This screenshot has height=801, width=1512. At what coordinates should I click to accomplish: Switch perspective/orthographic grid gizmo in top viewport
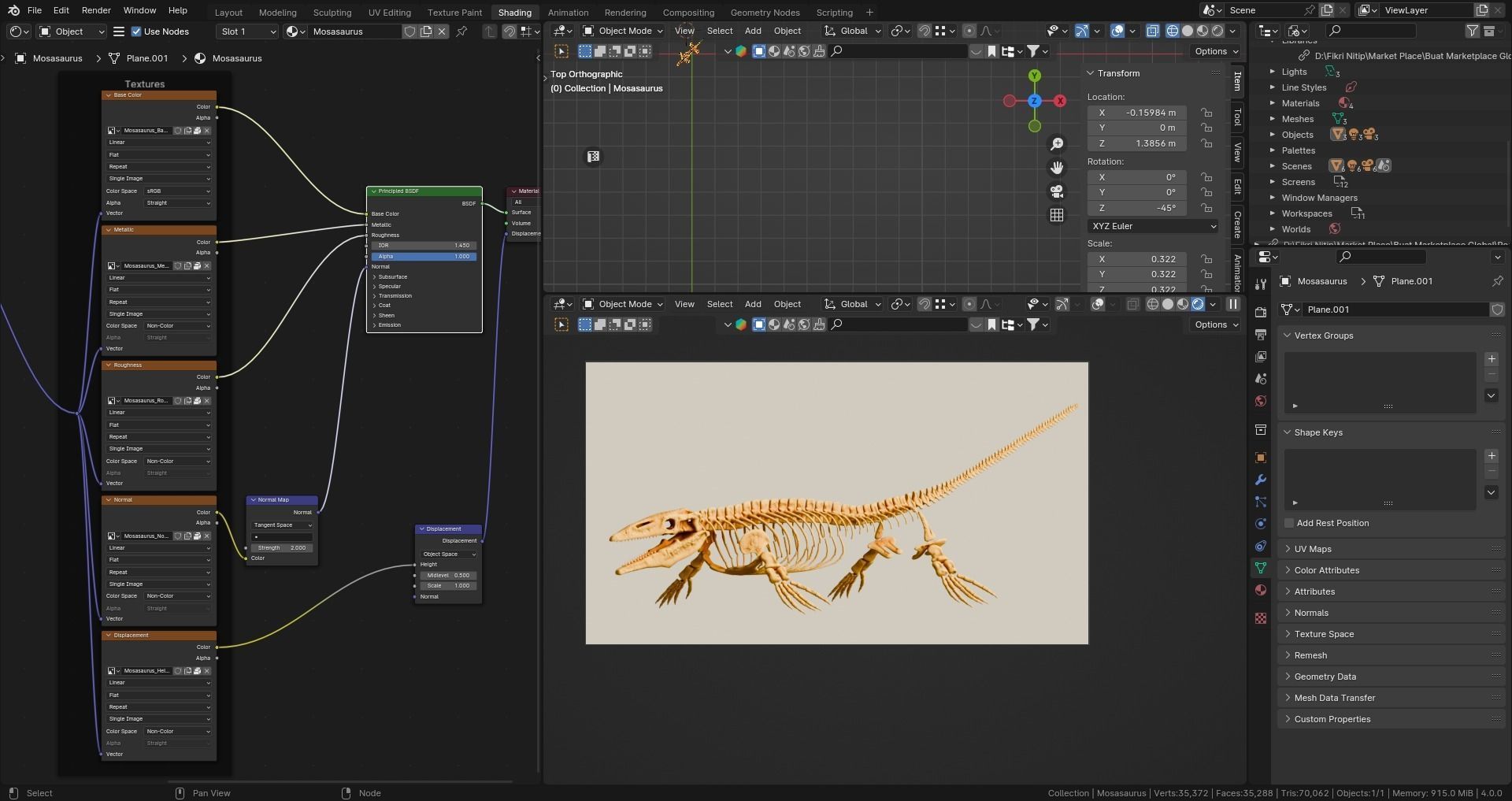tap(1057, 215)
